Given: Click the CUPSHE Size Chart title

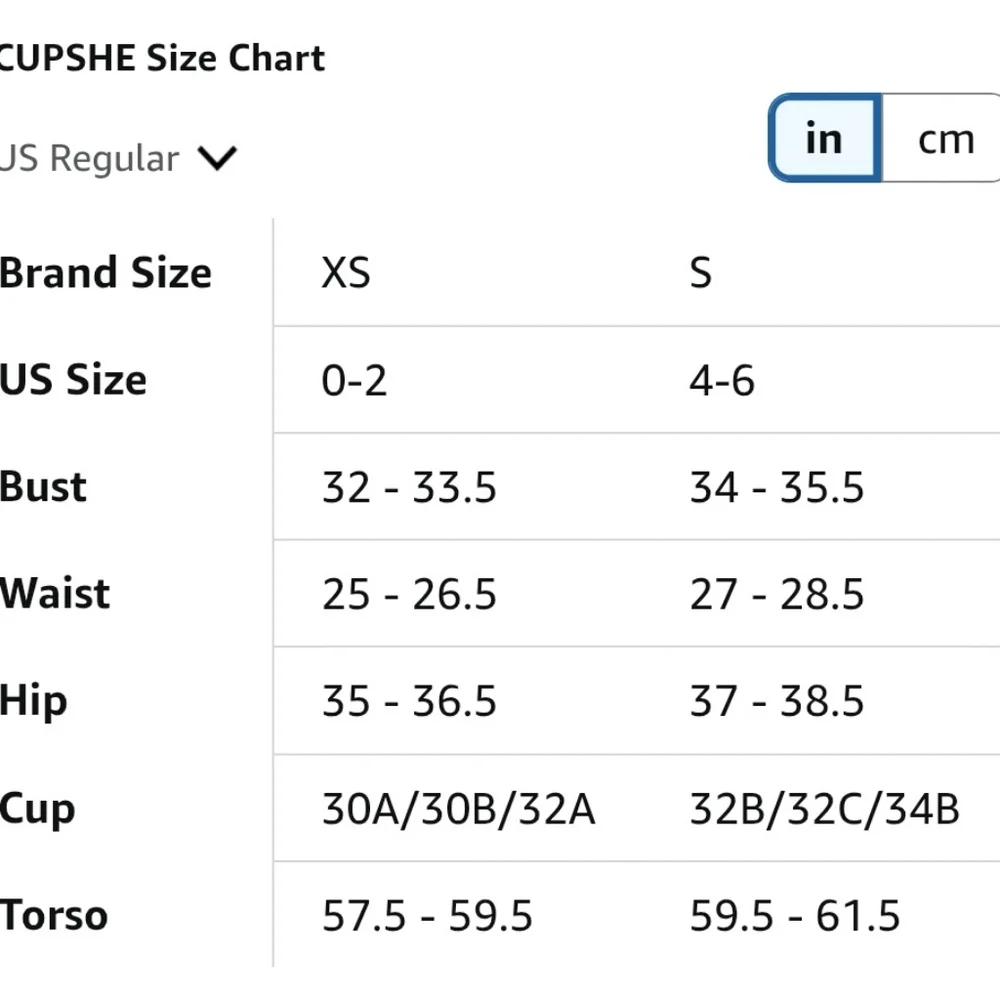Looking at the screenshot, I should [x=162, y=58].
